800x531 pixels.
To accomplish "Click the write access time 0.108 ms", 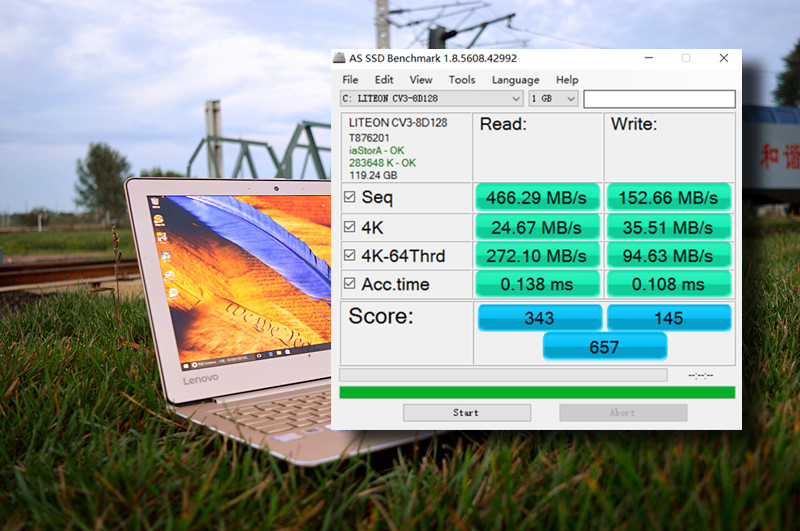I will (x=668, y=284).
